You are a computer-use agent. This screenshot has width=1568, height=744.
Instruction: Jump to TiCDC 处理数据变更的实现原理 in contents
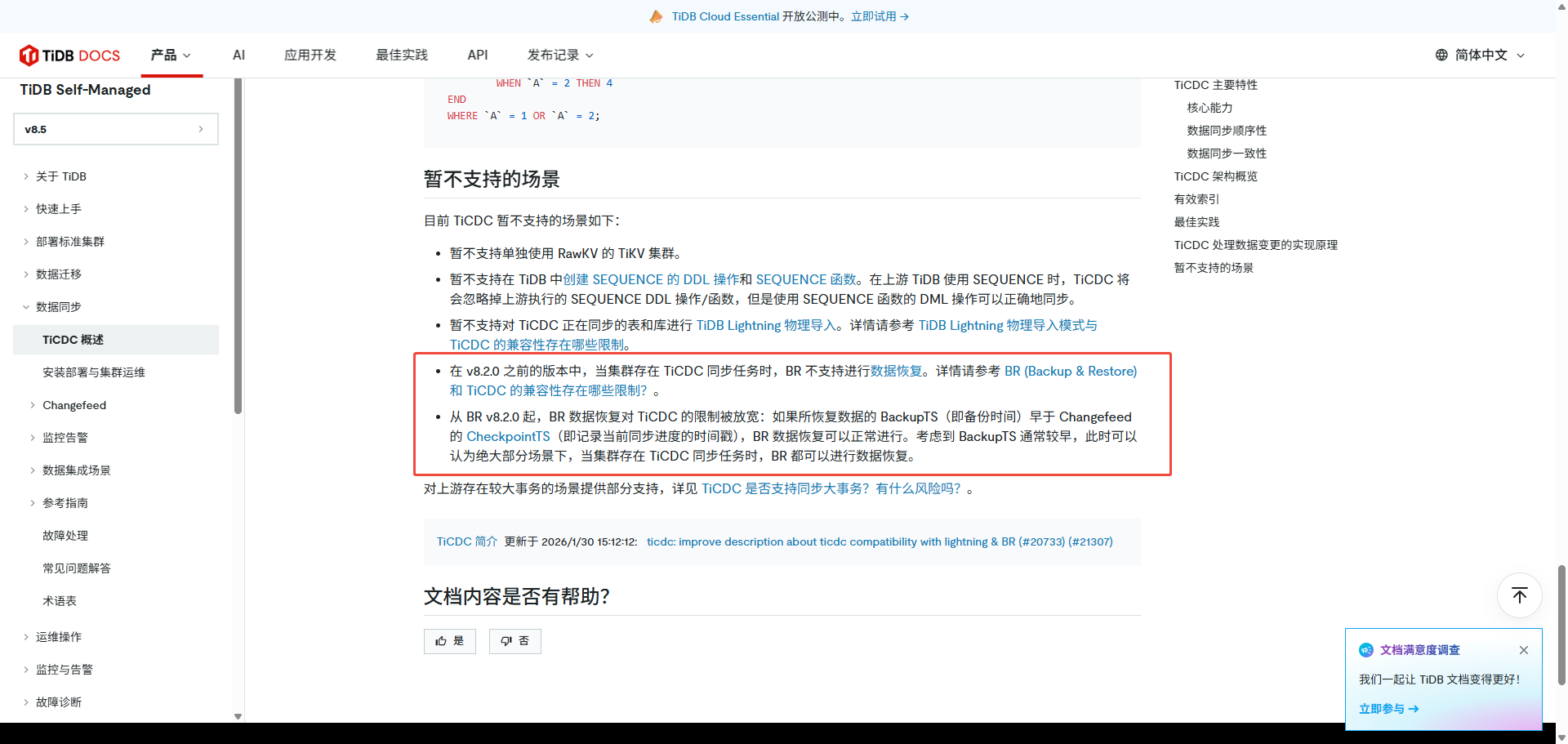[x=1255, y=245]
